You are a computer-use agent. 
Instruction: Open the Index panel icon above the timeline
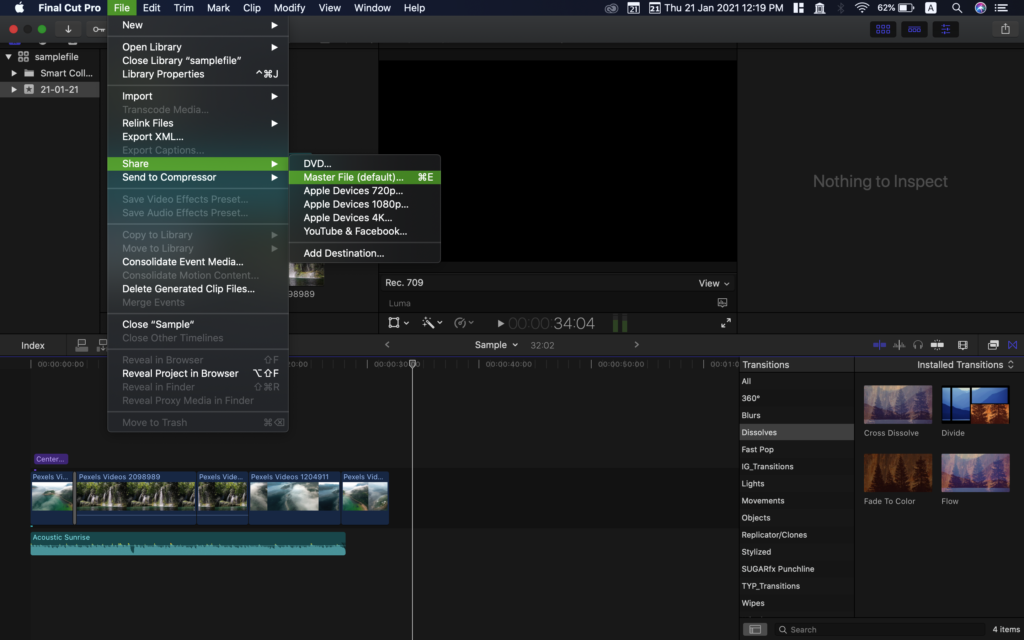(32, 345)
